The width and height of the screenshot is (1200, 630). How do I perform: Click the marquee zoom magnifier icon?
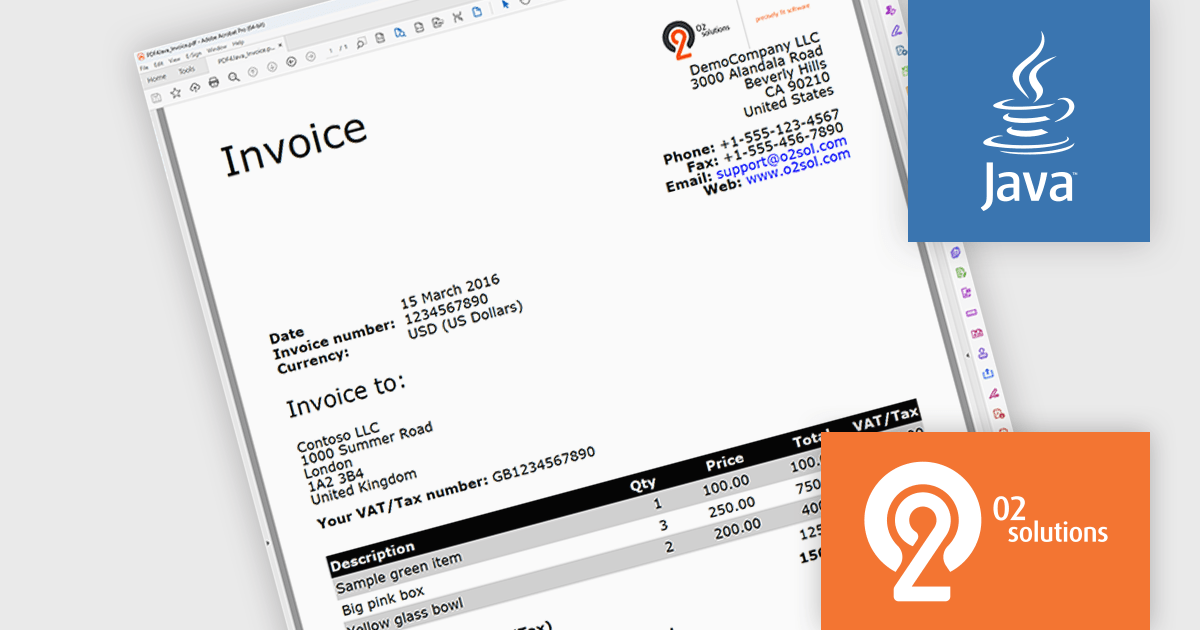point(361,41)
